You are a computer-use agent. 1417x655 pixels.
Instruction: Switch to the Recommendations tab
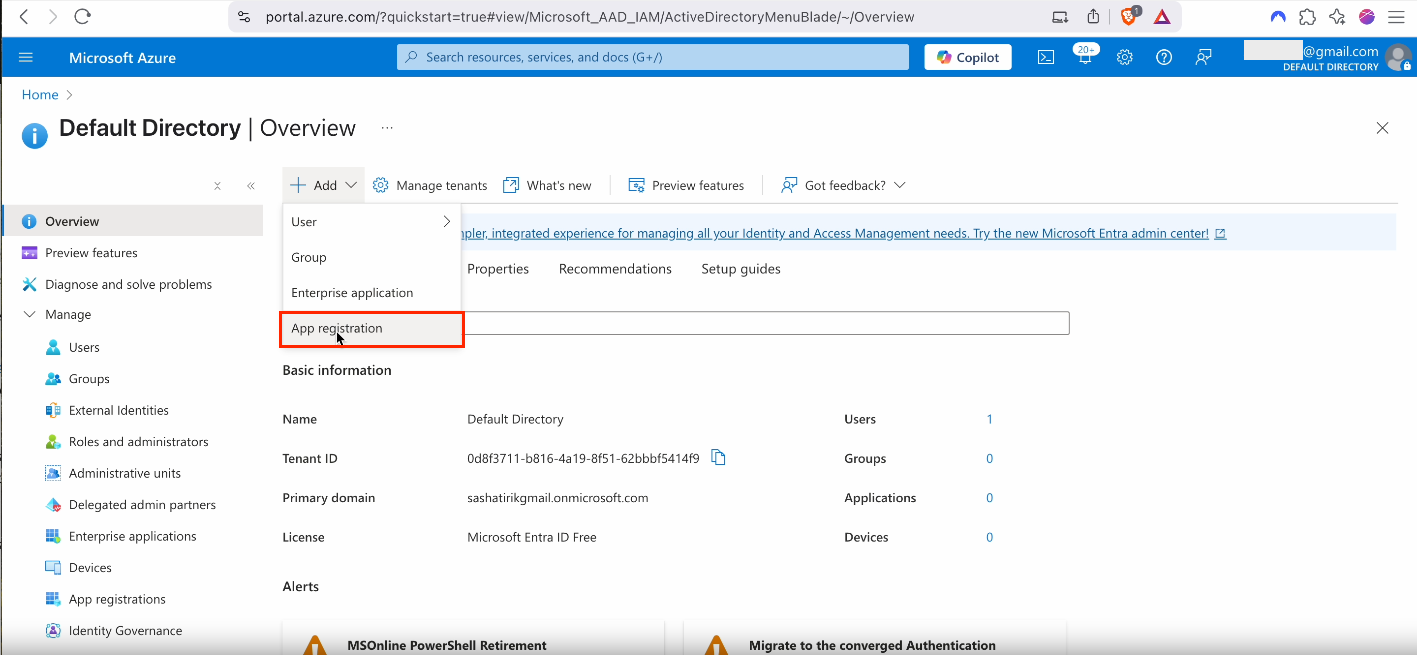pyautogui.click(x=615, y=269)
